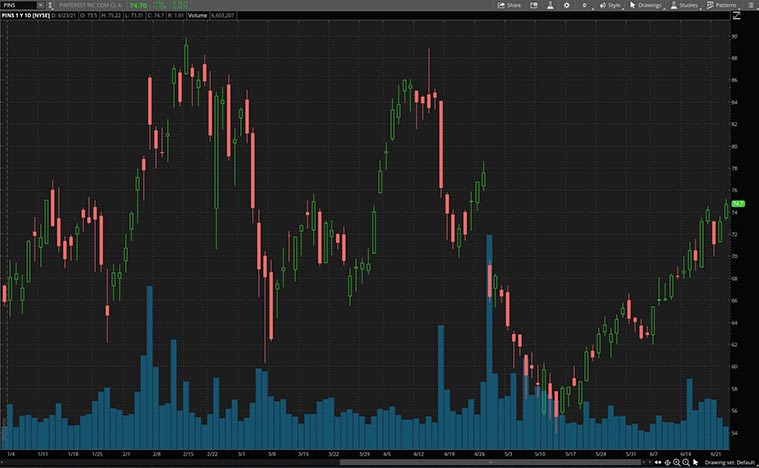Screen dimensions: 759x468
Task: Click the horizontal scrollbar below the chart
Action: (400, 463)
